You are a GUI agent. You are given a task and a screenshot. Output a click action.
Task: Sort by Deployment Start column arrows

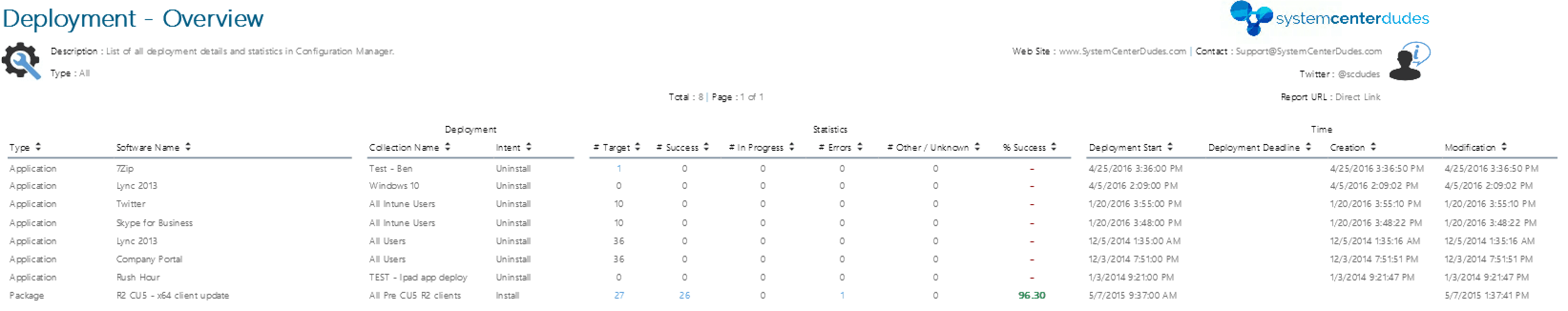click(x=1169, y=146)
